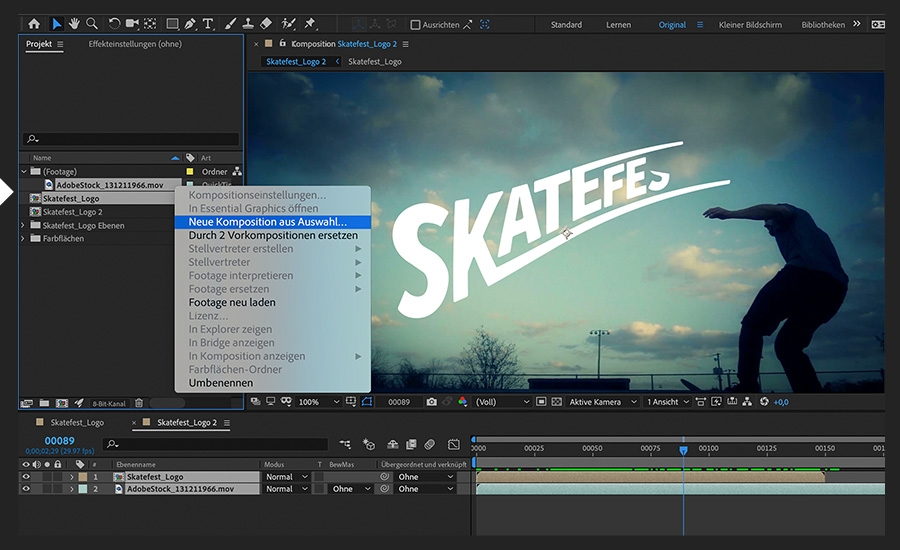Expand the Skatefest_Logo Ebenen folder

24,226
